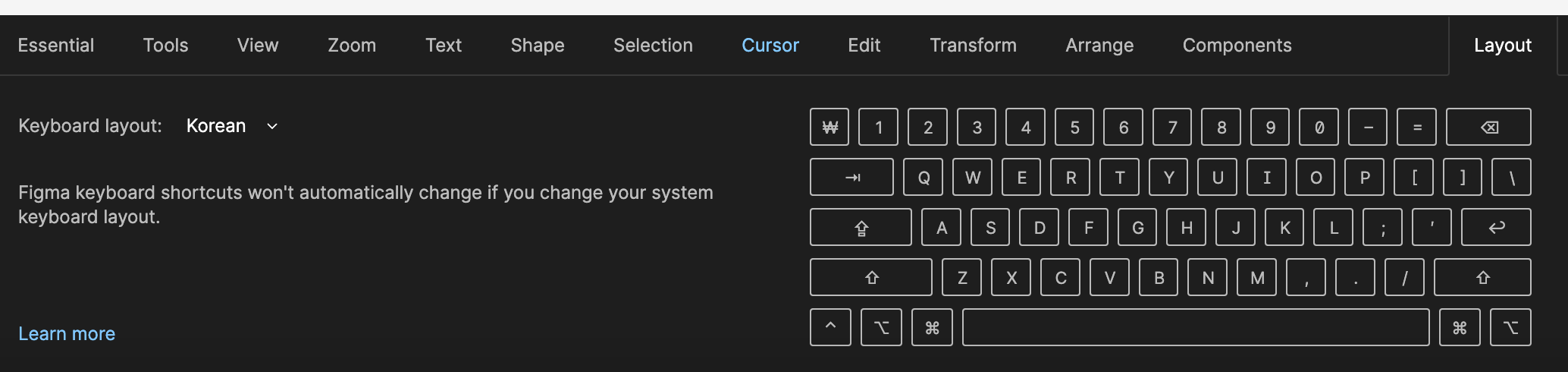Click the A key on keyboard
Screen dimensions: 1568x372
point(941,227)
